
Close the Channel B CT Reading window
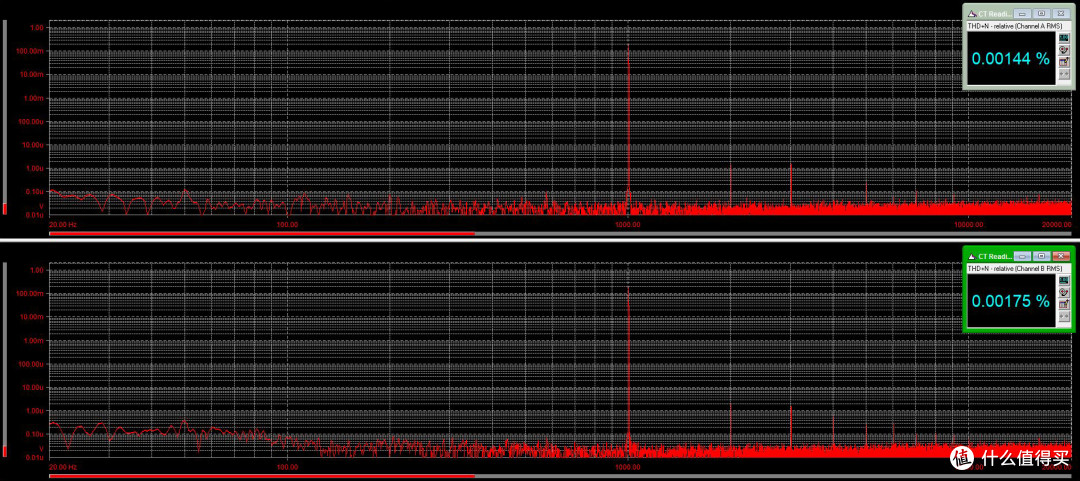pos(1061,256)
